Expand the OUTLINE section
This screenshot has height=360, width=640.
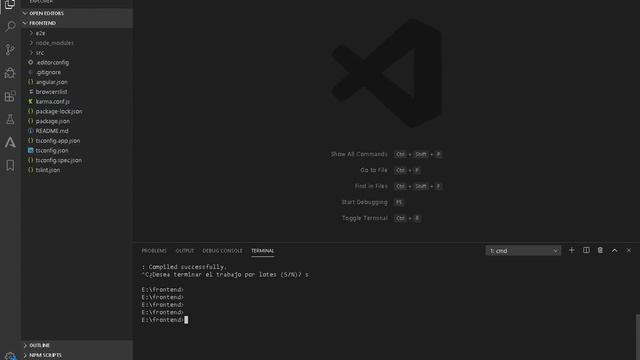[x=77, y=345]
